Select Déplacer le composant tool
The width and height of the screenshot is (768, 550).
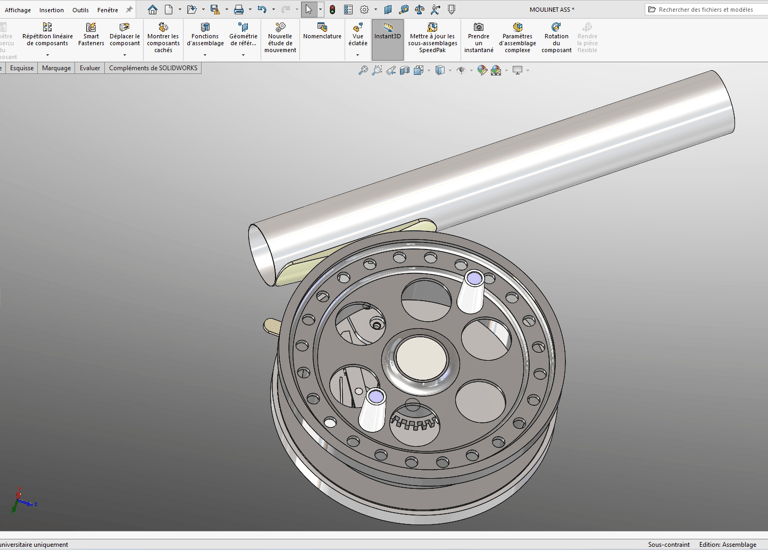pos(125,35)
